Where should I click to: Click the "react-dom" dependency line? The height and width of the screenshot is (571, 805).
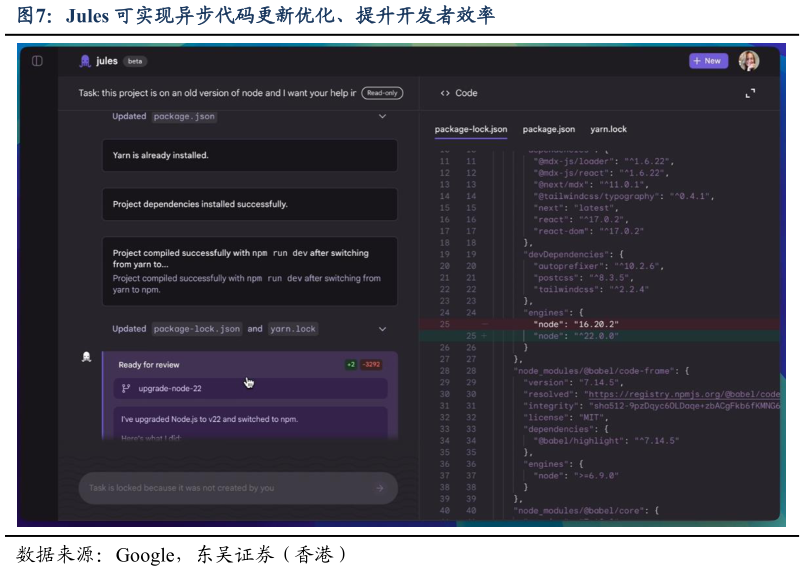588,231
